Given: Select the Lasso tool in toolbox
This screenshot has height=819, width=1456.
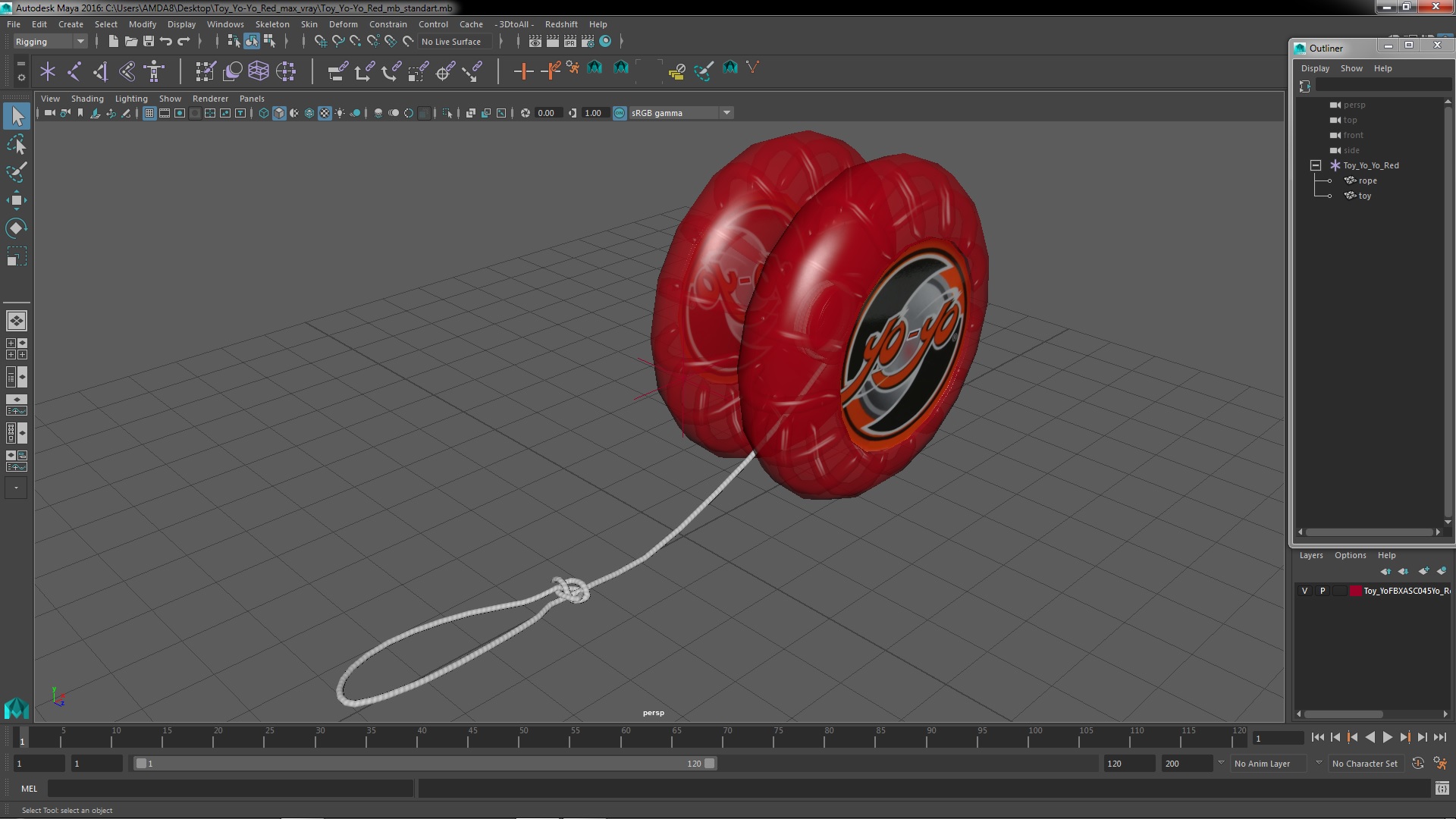Looking at the screenshot, I should point(16,144).
